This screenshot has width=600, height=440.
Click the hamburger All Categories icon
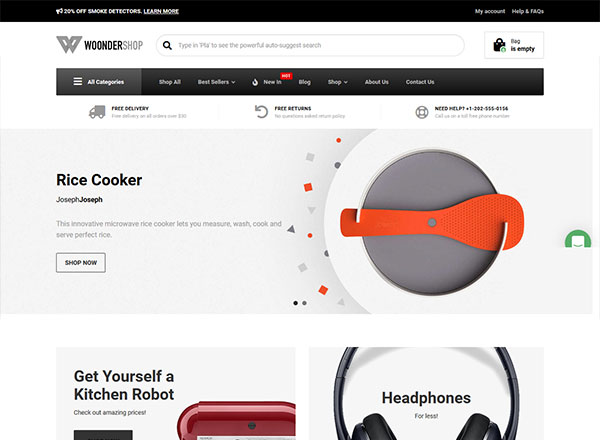click(x=78, y=81)
